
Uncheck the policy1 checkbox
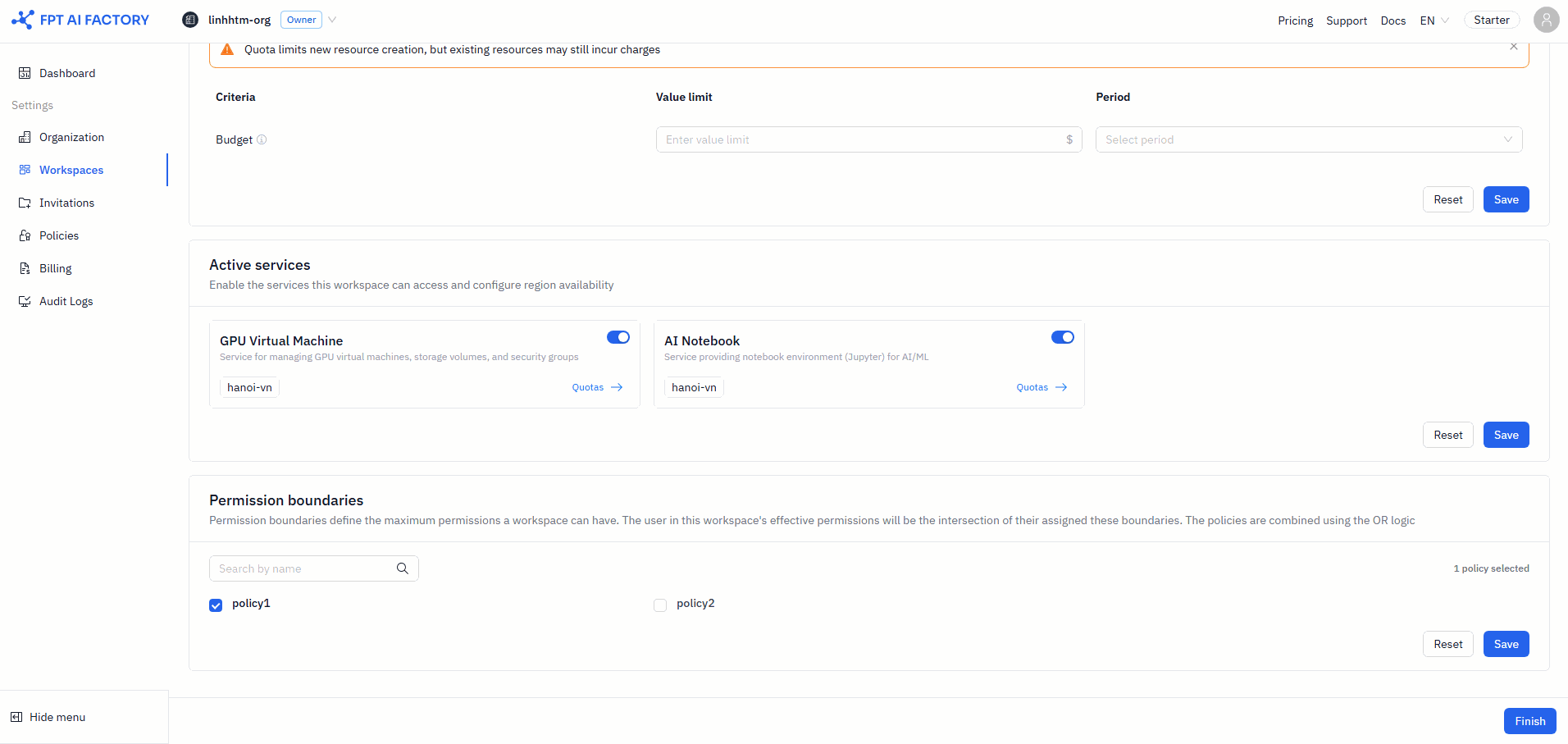coord(216,605)
